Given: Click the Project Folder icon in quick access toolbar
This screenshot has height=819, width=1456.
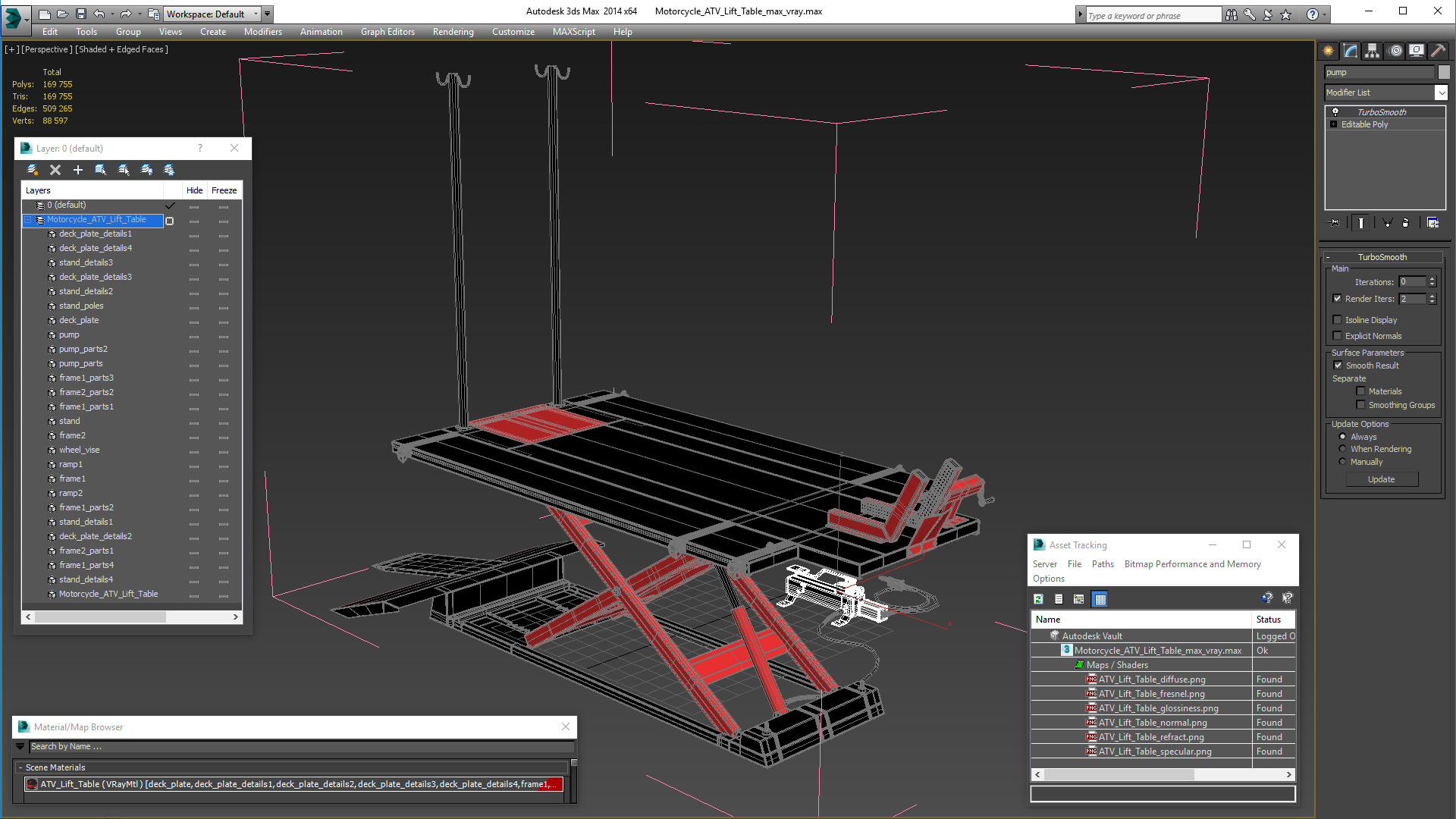Looking at the screenshot, I should point(154,14).
